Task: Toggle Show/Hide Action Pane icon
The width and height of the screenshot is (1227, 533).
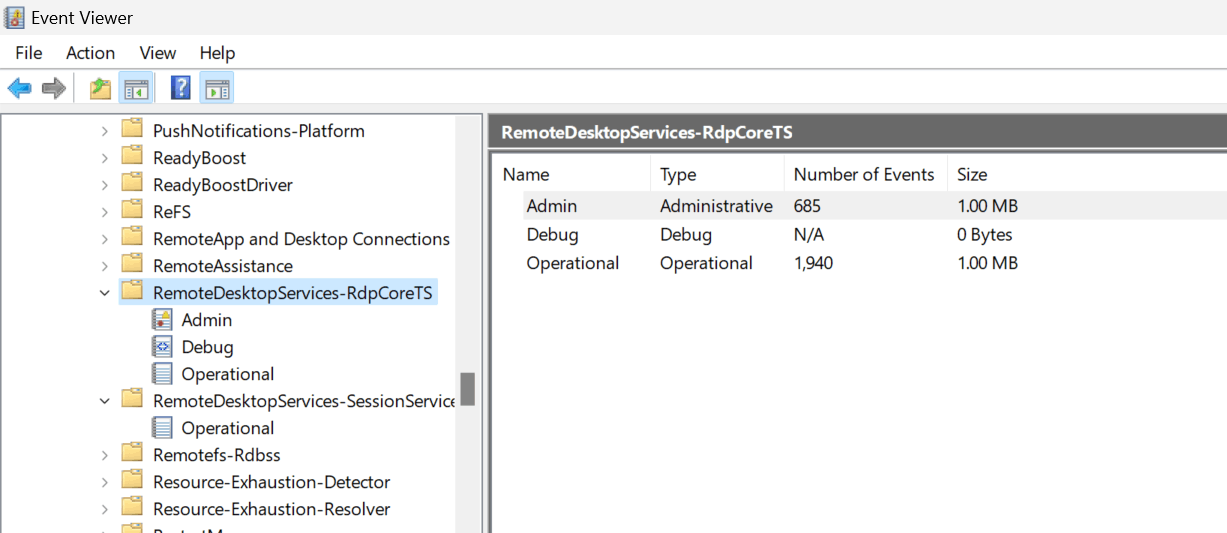Action: [x=217, y=88]
